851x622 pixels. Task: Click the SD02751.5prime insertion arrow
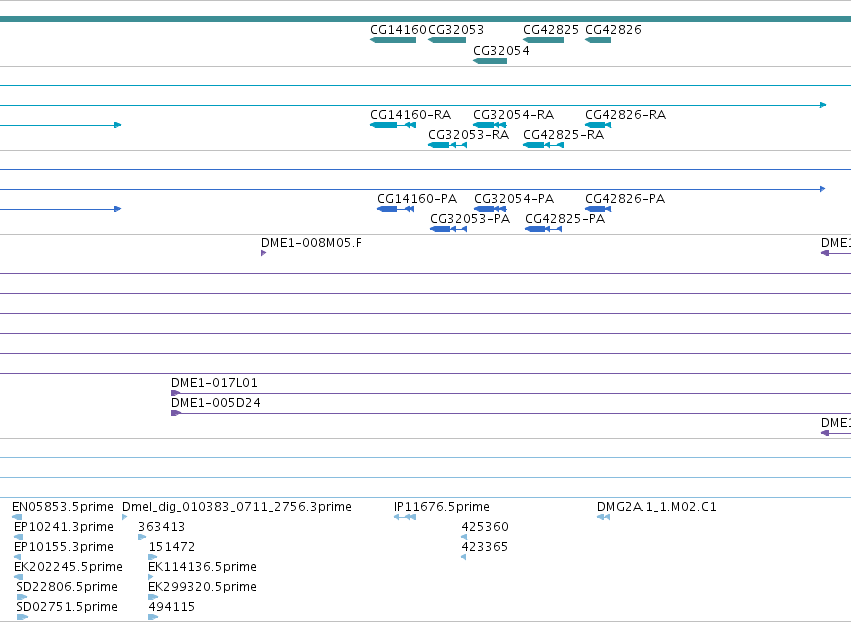pyautogui.click(x=22, y=617)
